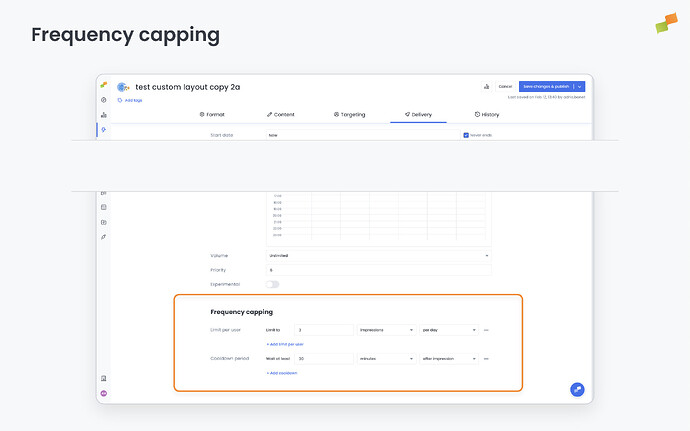Switch to the History tab

(x=487, y=114)
